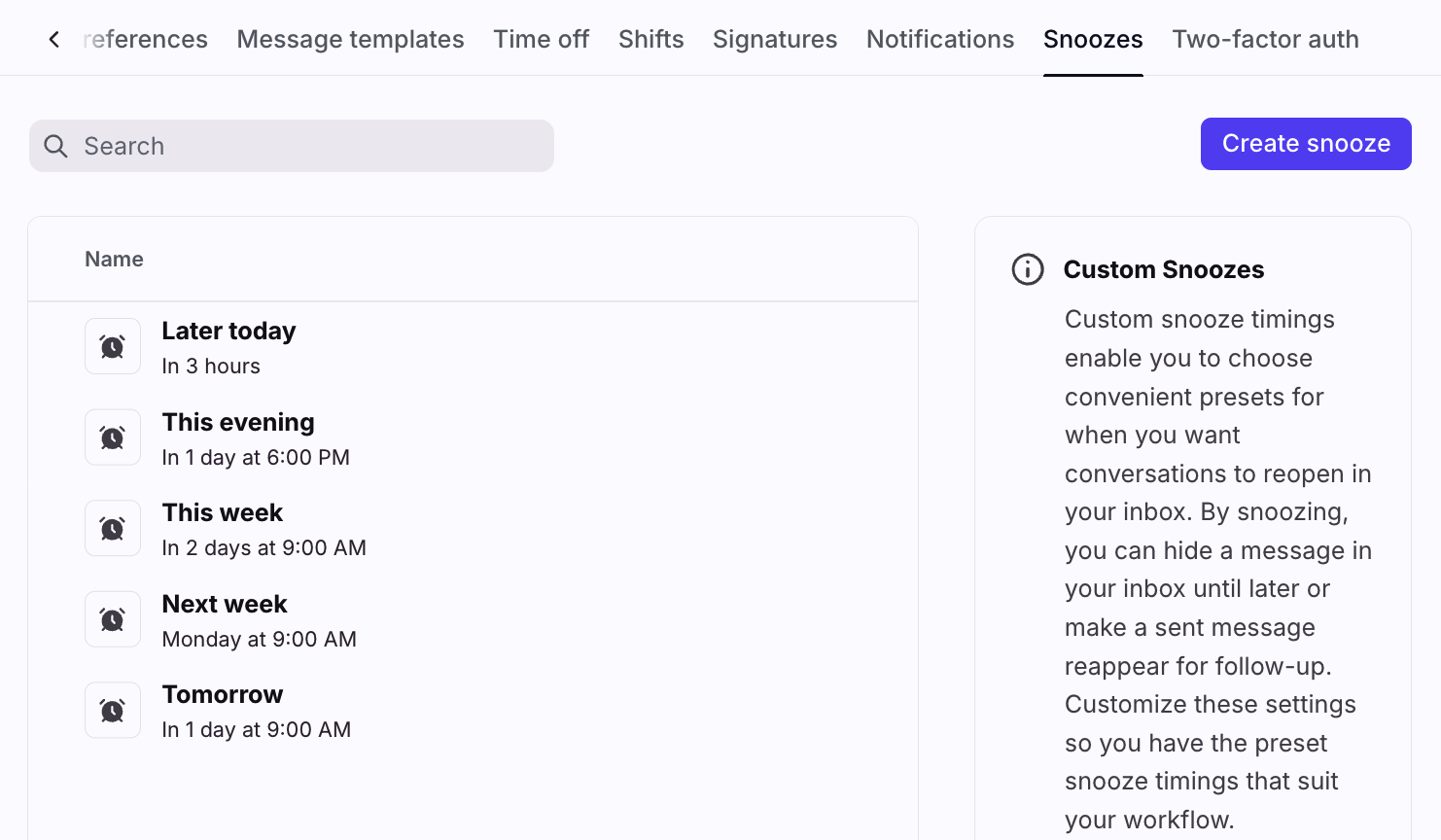The image size is (1441, 840).
Task: Click the alarm clock icon for Next week
Action: point(113,619)
